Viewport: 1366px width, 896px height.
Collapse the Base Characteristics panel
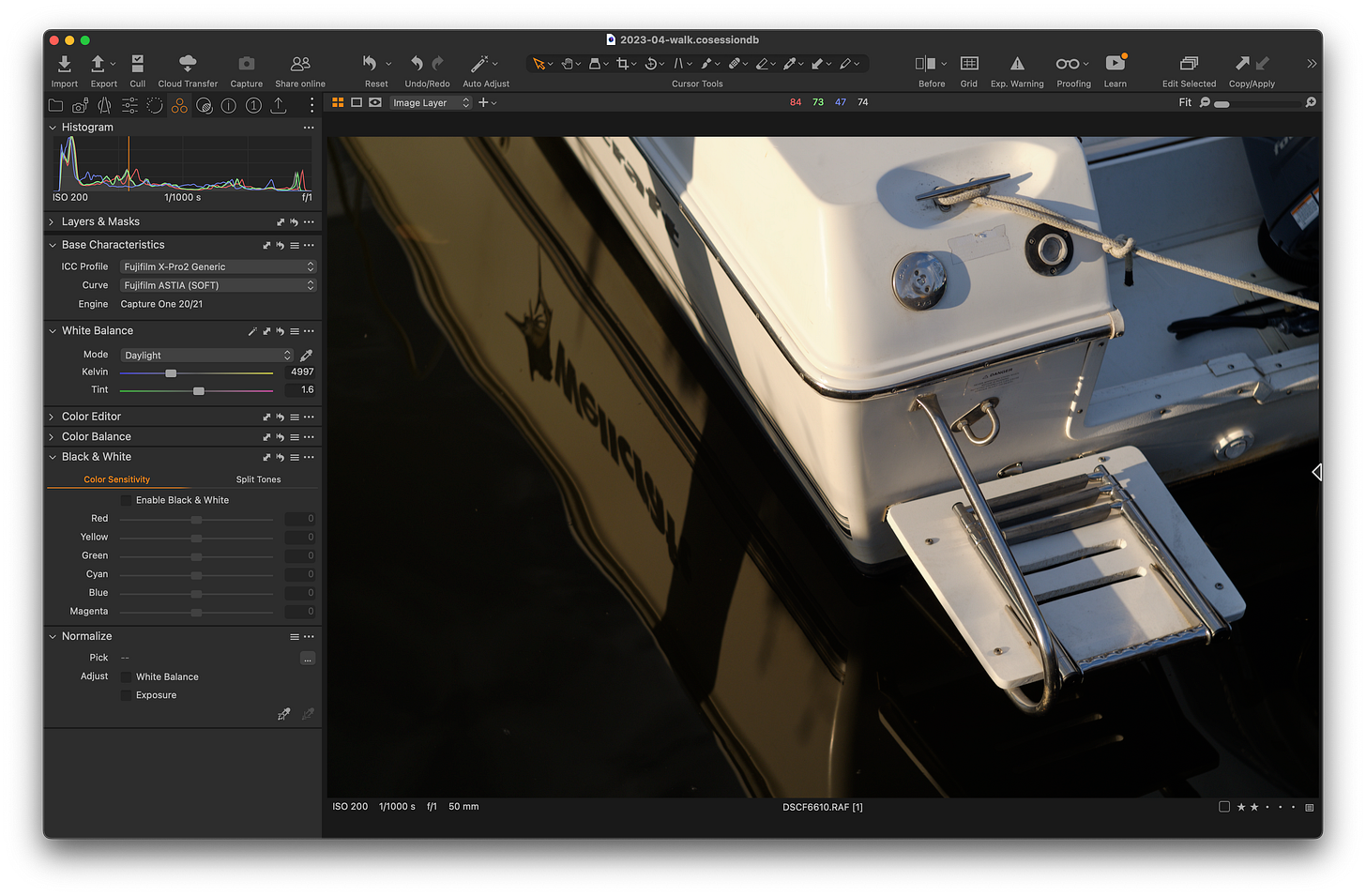[x=53, y=244]
